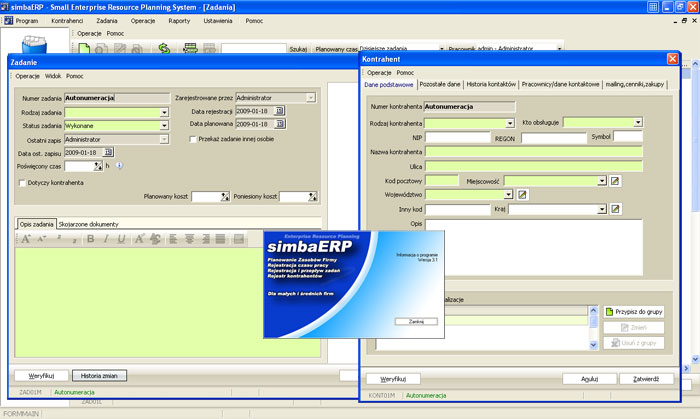Toggle underline formatting in description editor
This screenshot has height=419, width=700.
(121, 239)
